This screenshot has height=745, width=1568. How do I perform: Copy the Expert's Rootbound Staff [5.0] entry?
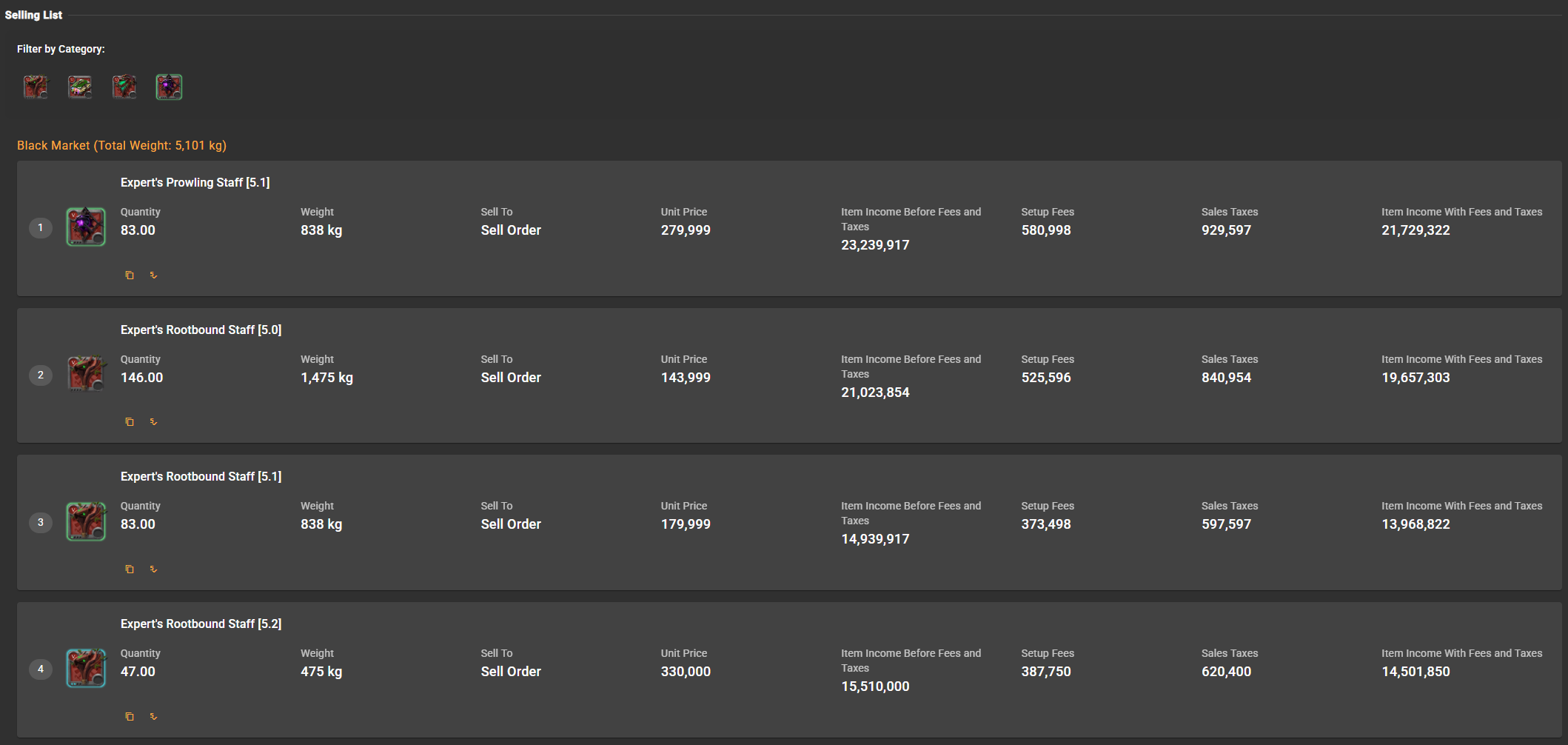[x=130, y=422]
